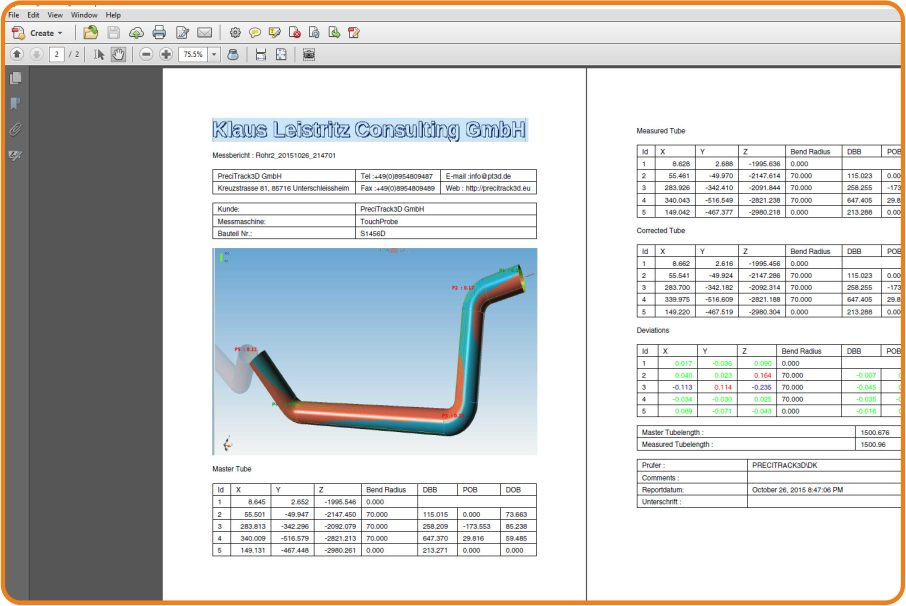Open the Window menu

pyautogui.click(x=84, y=15)
